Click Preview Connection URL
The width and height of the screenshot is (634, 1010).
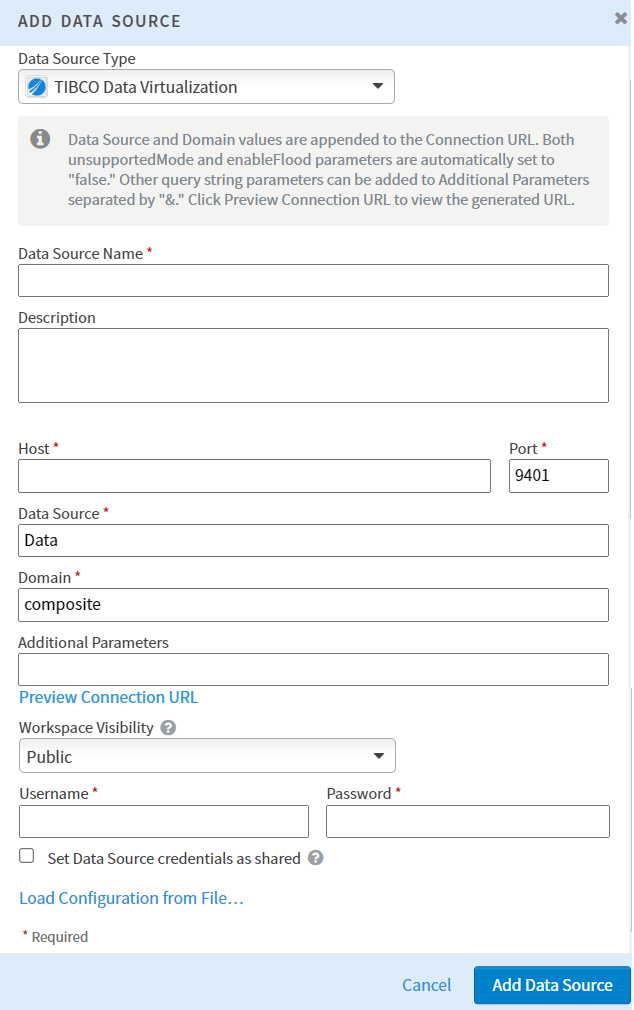[x=108, y=697]
